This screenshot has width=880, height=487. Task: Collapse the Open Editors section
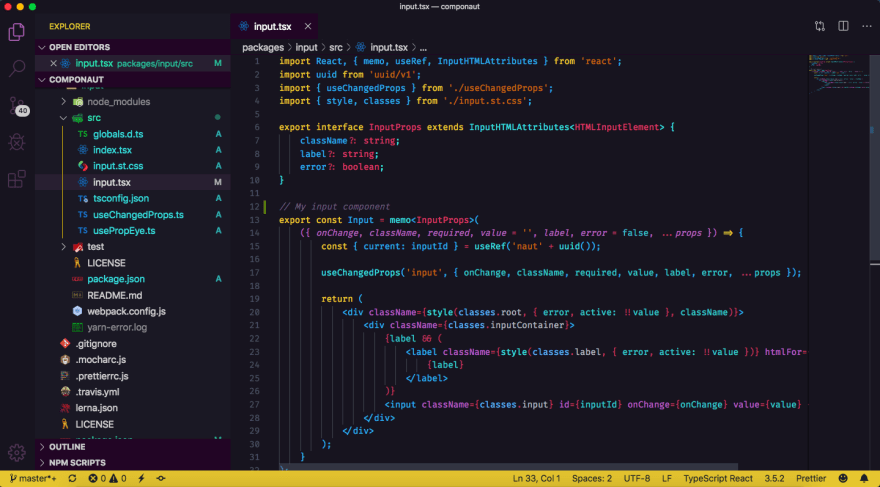132,47
